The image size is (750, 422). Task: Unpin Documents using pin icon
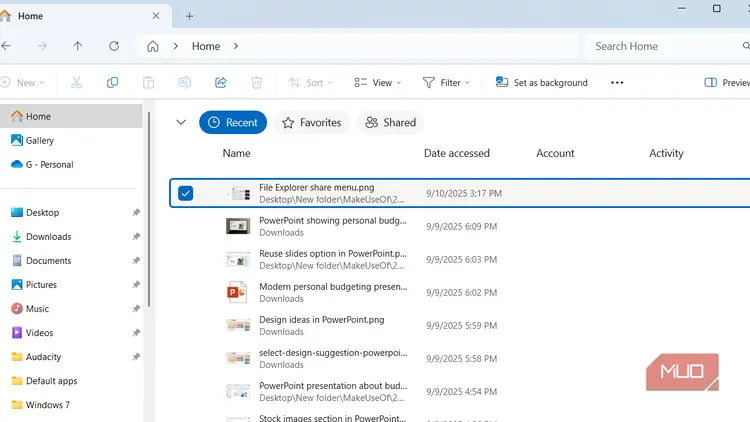click(x=136, y=260)
